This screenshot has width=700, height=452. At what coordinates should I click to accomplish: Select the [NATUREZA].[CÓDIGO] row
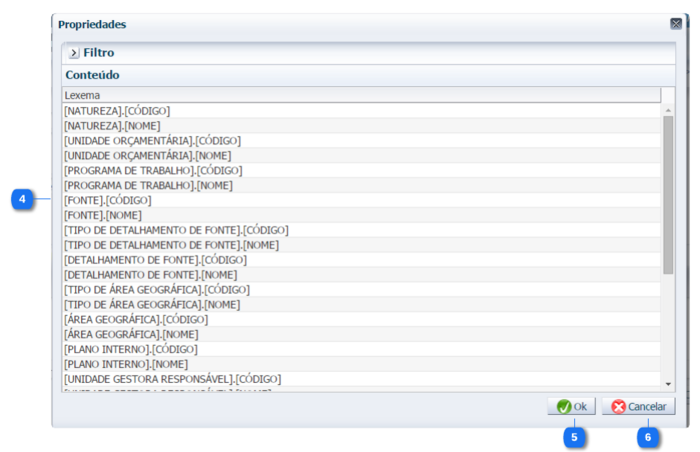click(x=117, y=111)
